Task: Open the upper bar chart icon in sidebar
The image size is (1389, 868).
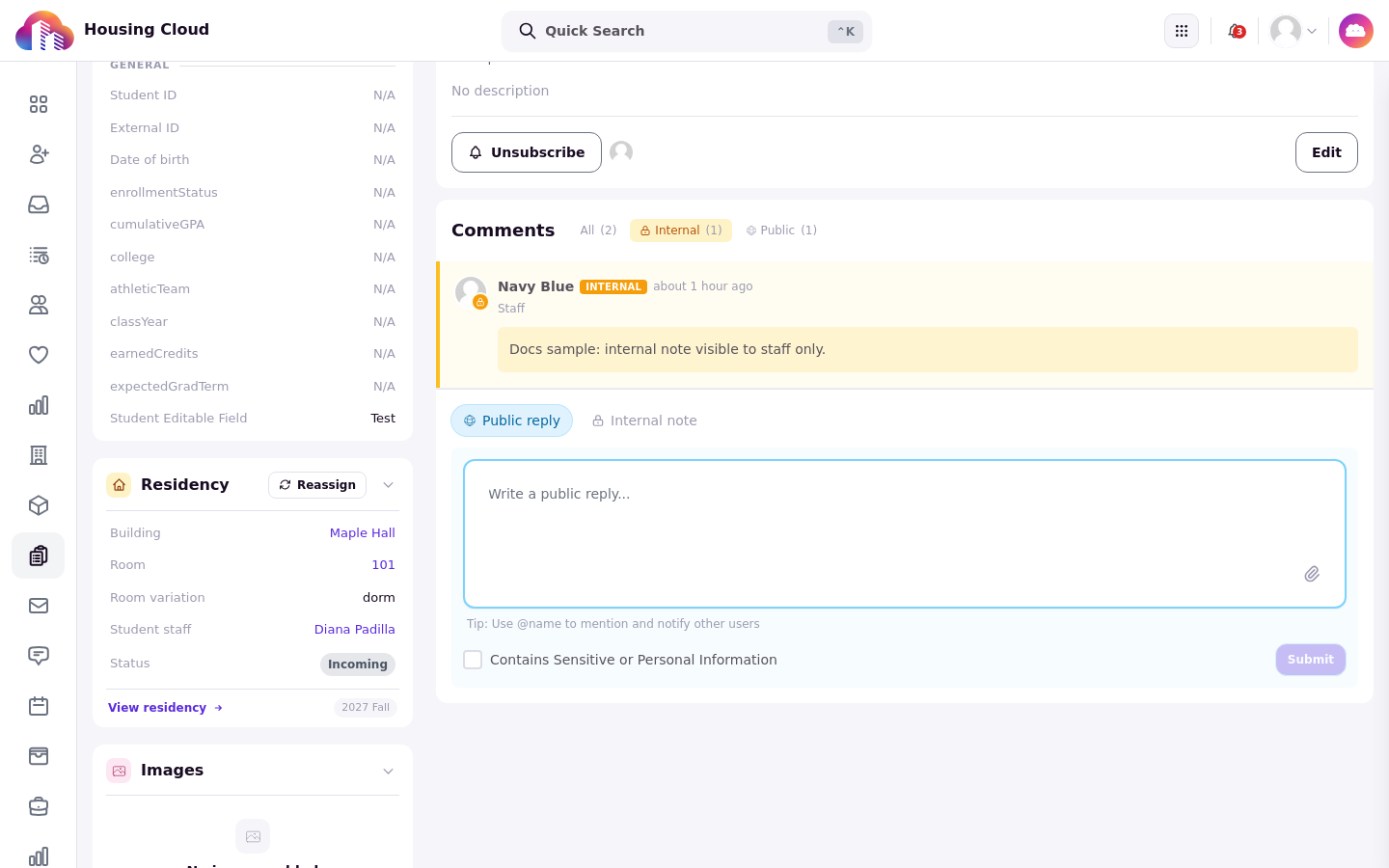Action: tap(39, 405)
